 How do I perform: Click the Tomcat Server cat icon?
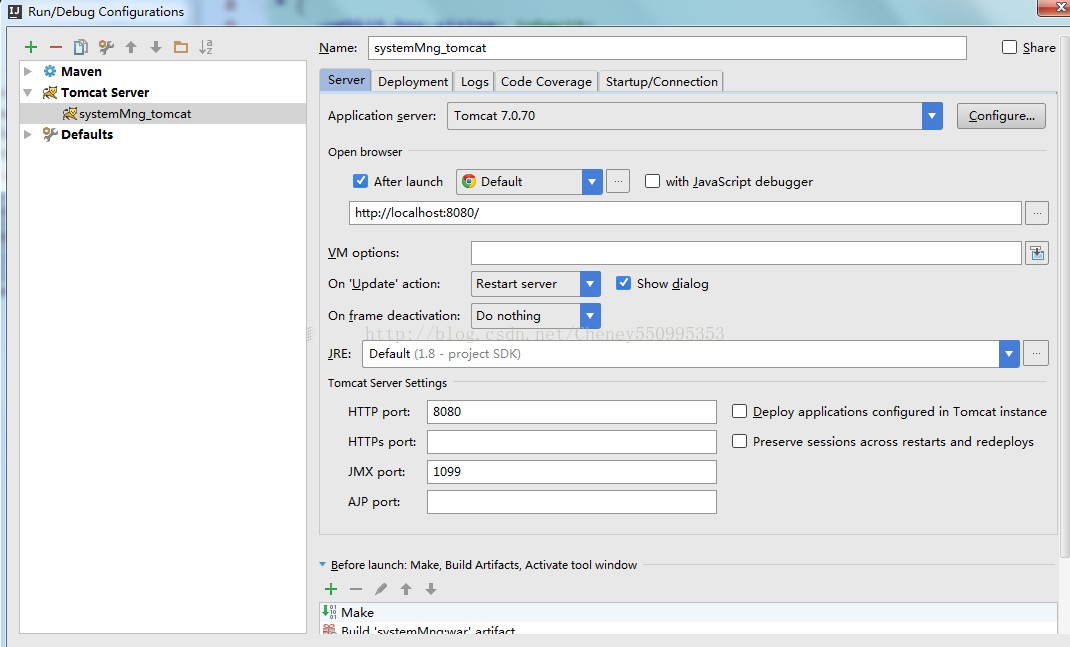point(50,92)
